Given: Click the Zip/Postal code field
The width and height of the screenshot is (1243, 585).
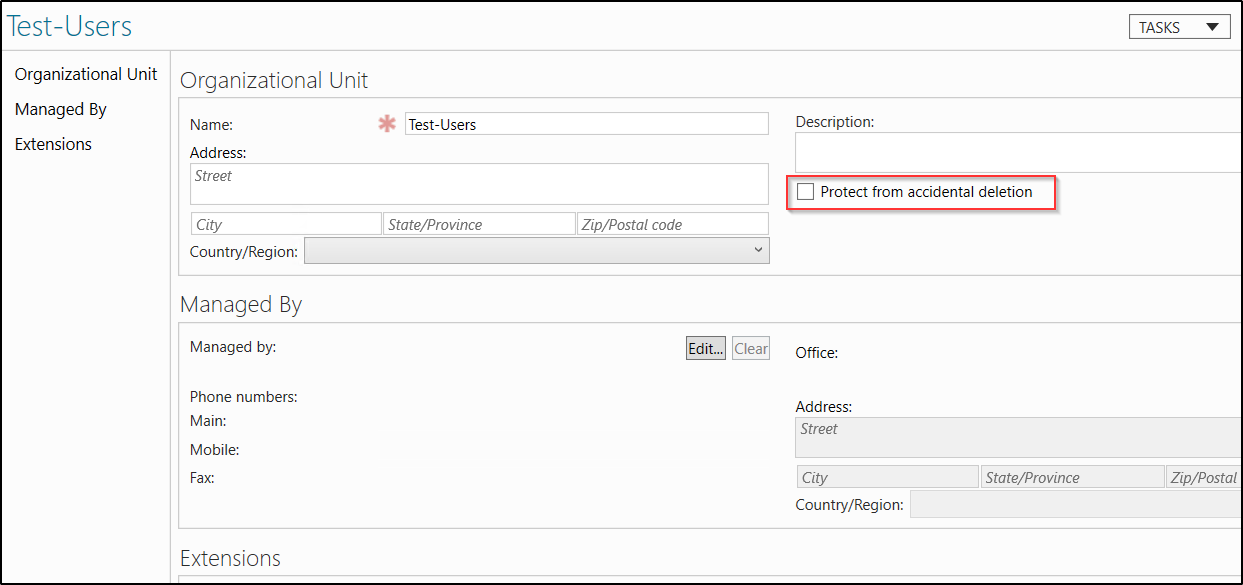Looking at the screenshot, I should pos(672,223).
